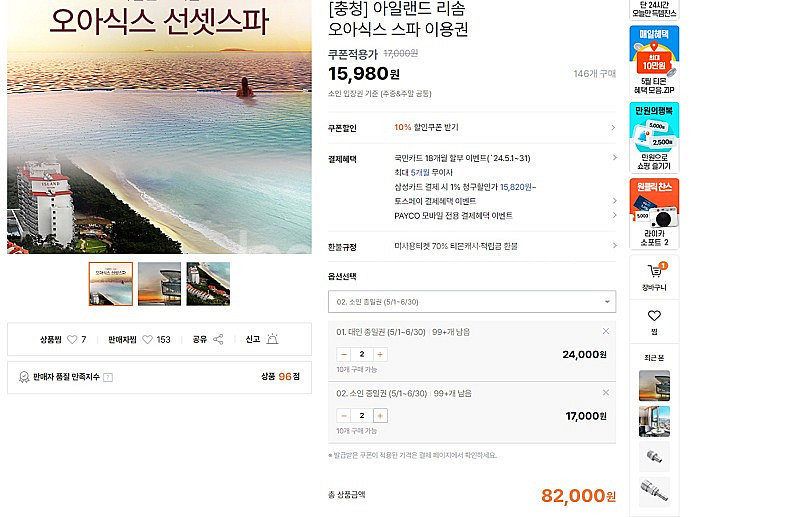Decrease quantity for 소인 종일권
Image resolution: width=800 pixels, height=517 pixels.
point(344,416)
